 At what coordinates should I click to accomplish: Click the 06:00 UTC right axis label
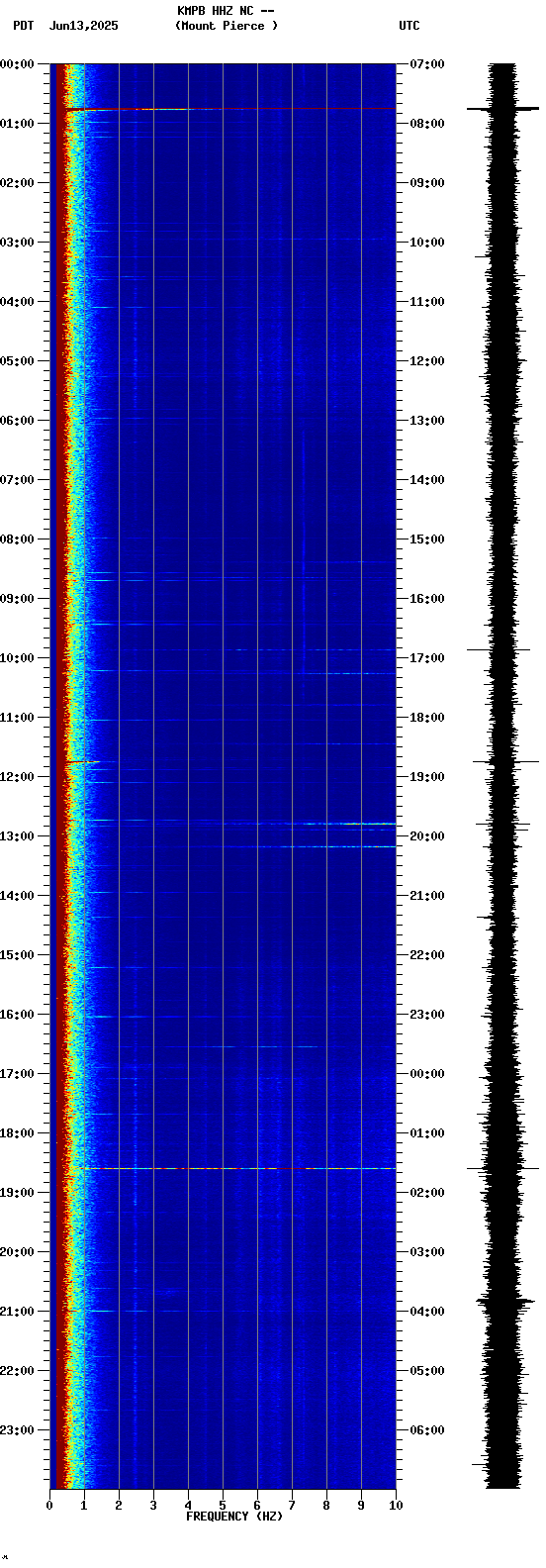[427, 1430]
